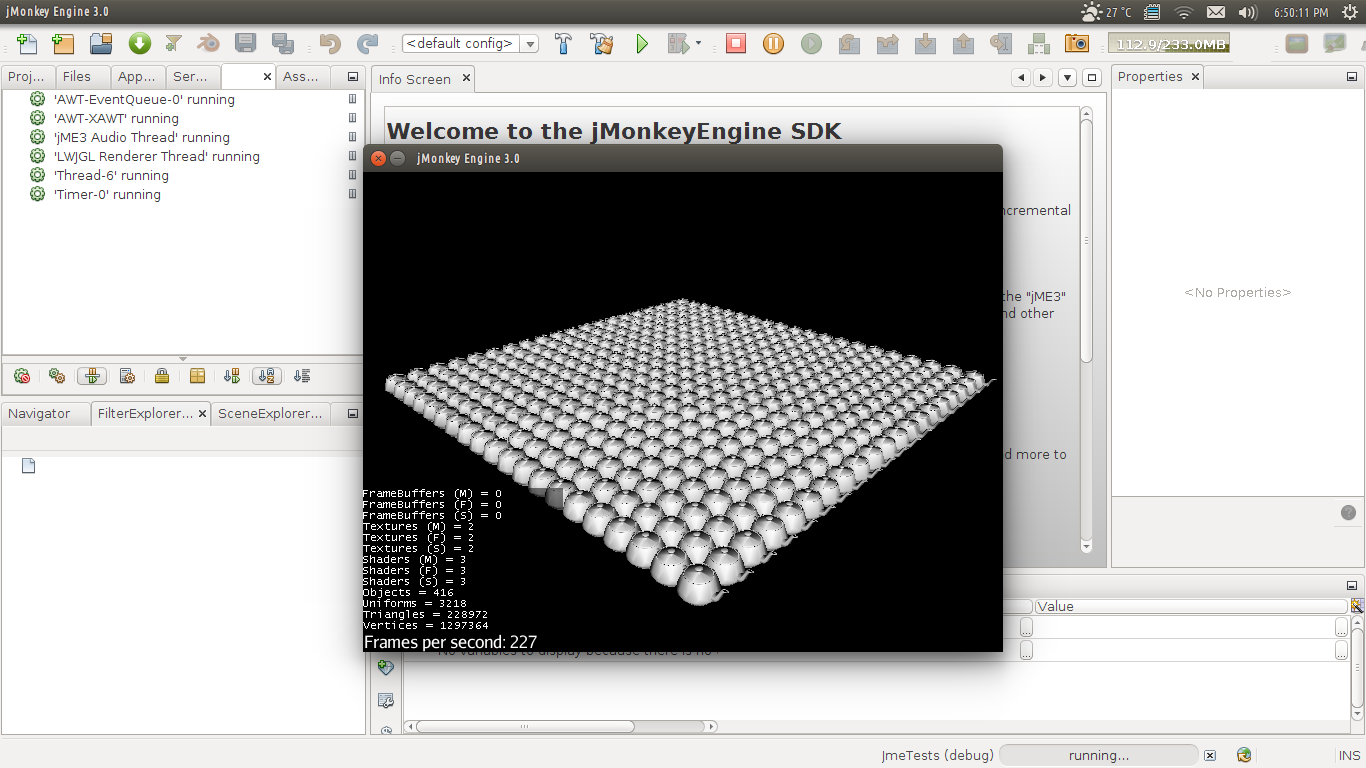The width and height of the screenshot is (1366, 768).
Task: Click the Open Project folder icon
Action: click(x=100, y=43)
